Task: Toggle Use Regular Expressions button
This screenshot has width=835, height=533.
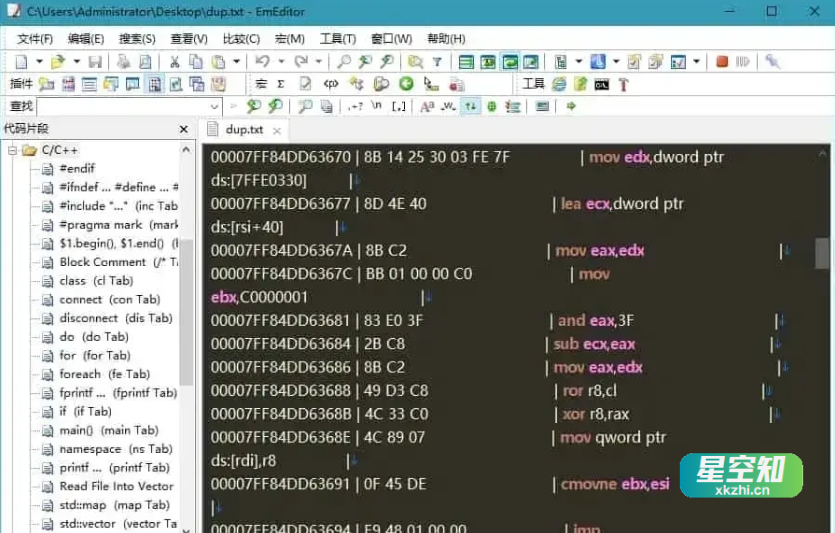Action: pyautogui.click(x=355, y=106)
